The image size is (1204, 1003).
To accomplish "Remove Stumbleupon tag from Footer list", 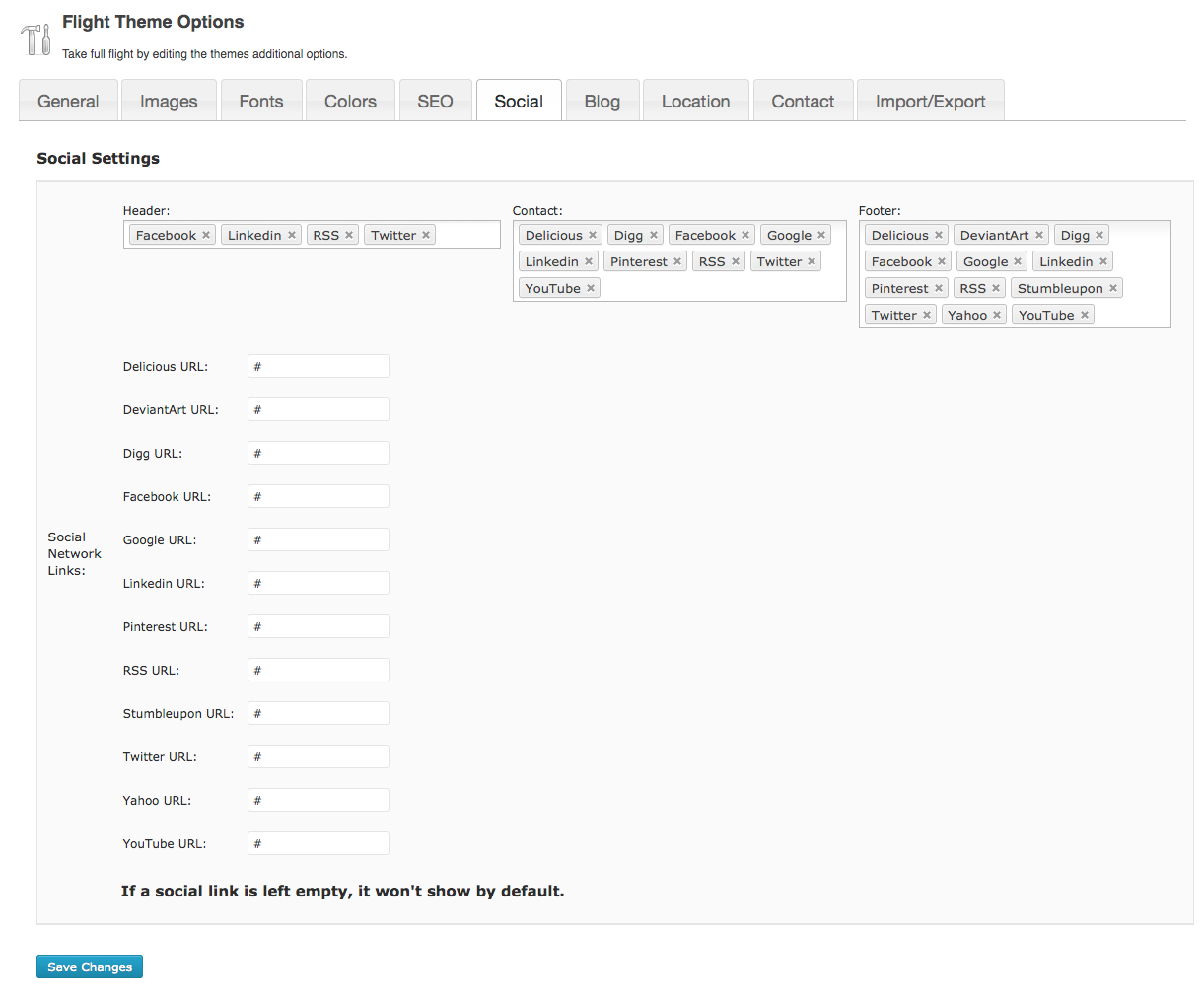I will tap(1113, 288).
